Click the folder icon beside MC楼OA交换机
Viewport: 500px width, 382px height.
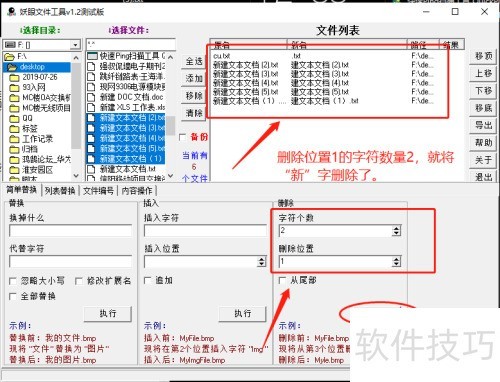(14, 98)
